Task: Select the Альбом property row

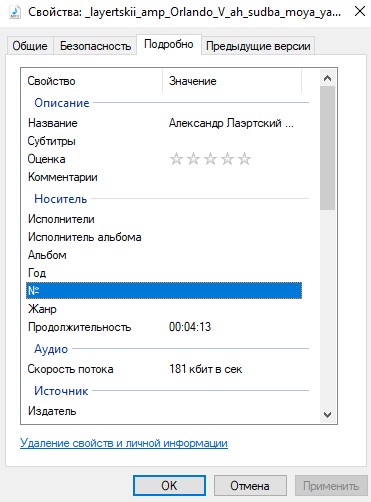Action: point(164,255)
